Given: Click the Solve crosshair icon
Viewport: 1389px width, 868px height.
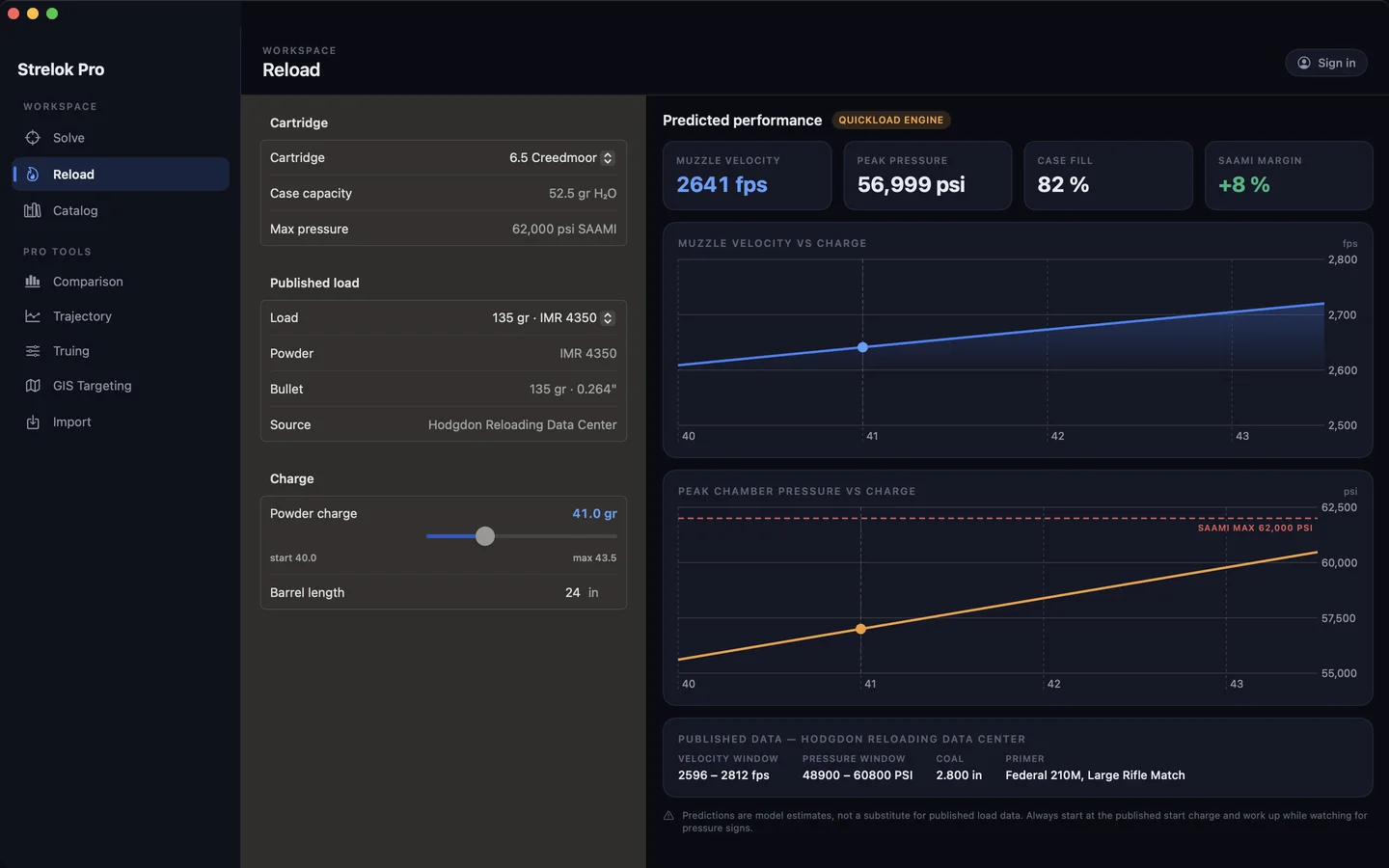Looking at the screenshot, I should pos(33,138).
